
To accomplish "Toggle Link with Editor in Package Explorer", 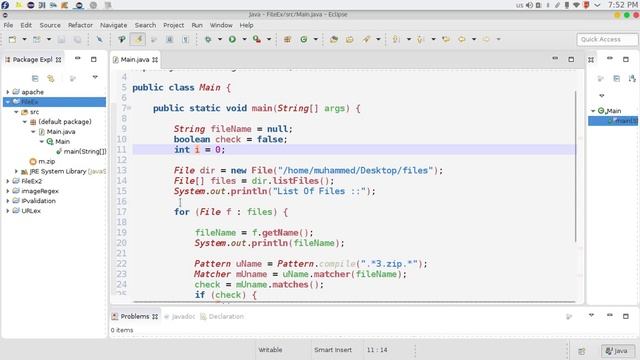I will coord(51,78).
